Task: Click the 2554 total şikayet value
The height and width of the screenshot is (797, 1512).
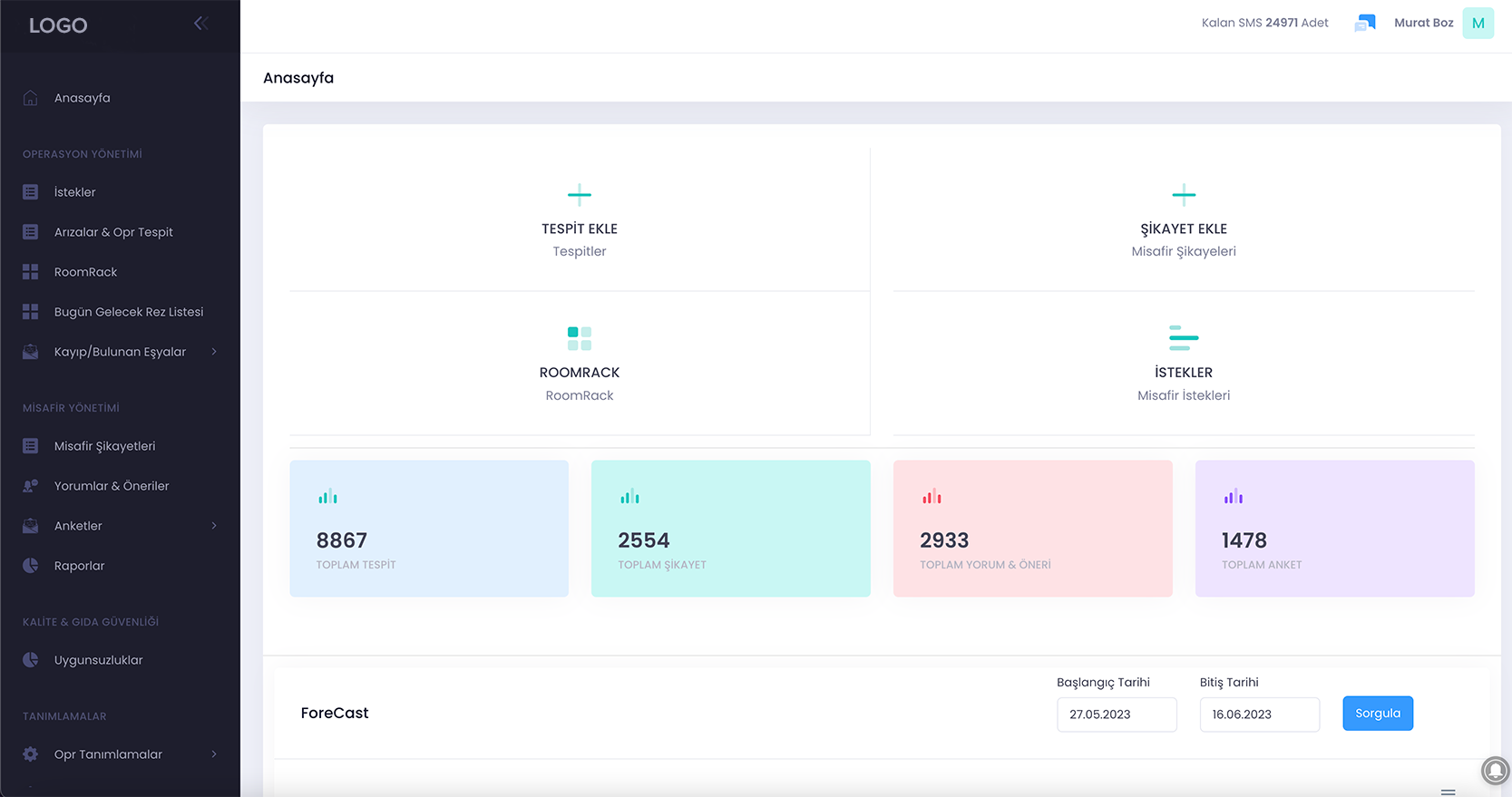Action: [644, 540]
